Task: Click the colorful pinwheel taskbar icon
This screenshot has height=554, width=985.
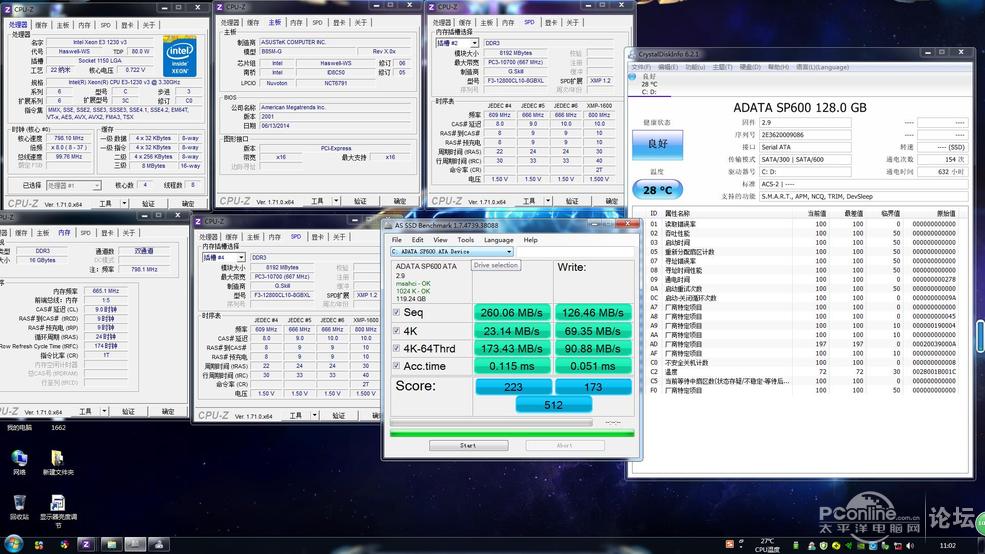Action: click(64, 545)
